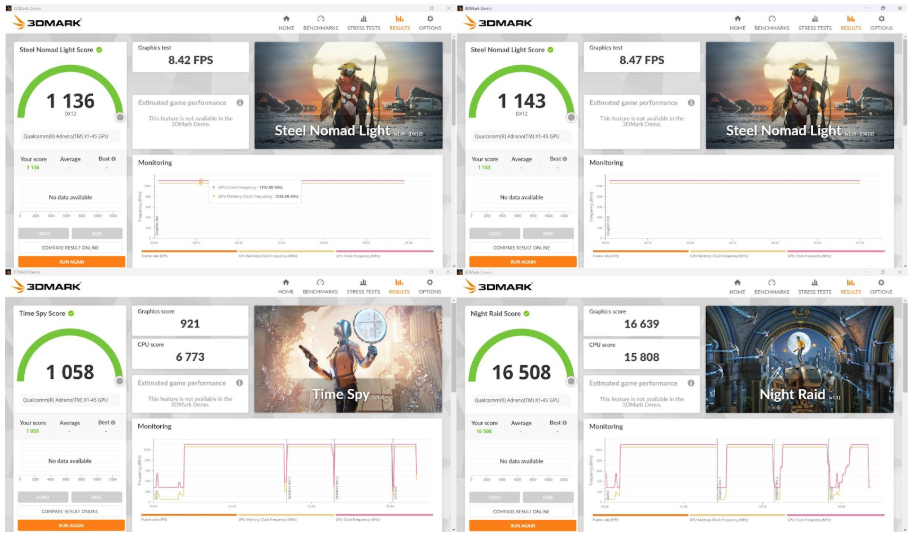
Task: Toggle GPU Clock Frequency legend in Night Raid
Action: tap(835, 518)
